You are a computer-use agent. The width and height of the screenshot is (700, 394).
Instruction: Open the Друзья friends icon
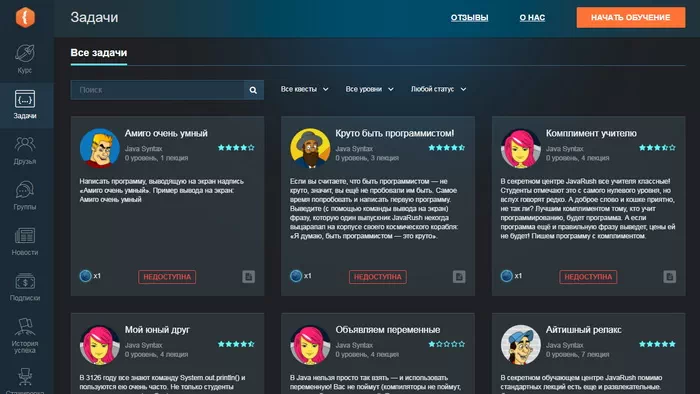[x=25, y=145]
